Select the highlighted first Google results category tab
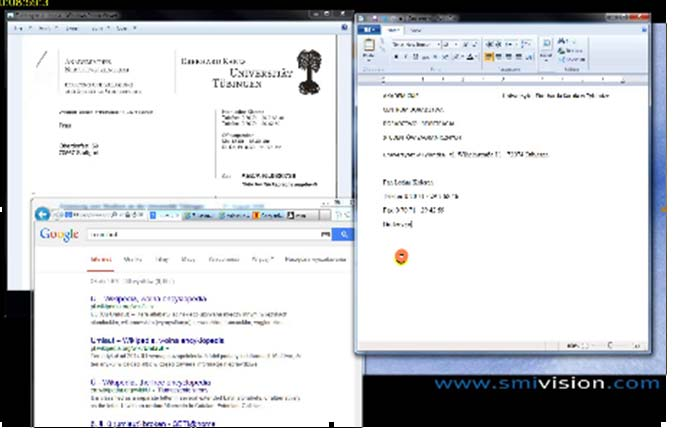The height and width of the screenshot is (433, 676). tap(101, 259)
